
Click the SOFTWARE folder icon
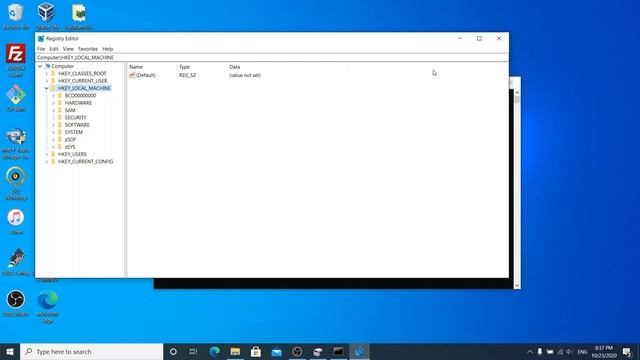(x=60, y=125)
